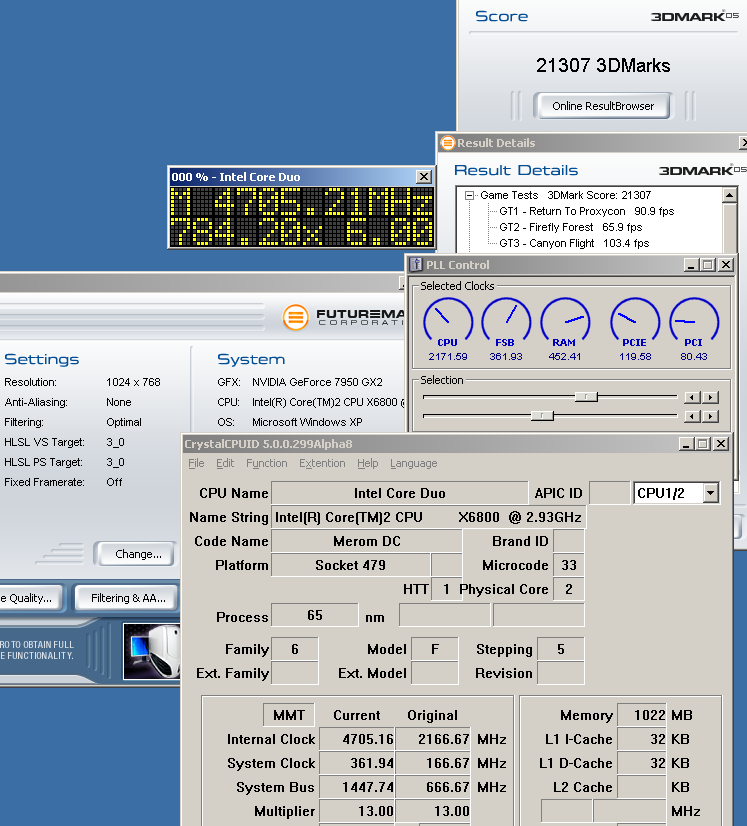
Task: Click the Microcode value 33
Action: pos(568,565)
